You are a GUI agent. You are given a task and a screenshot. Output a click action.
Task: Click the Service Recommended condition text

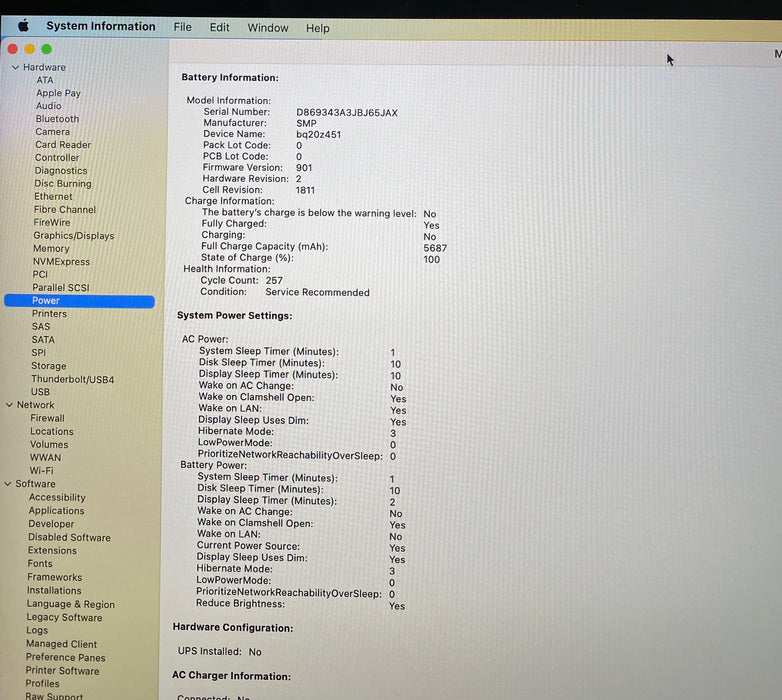point(317,292)
